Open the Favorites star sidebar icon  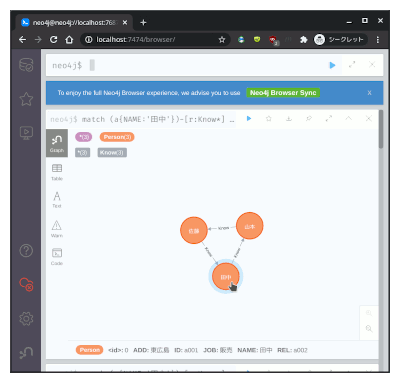26,99
